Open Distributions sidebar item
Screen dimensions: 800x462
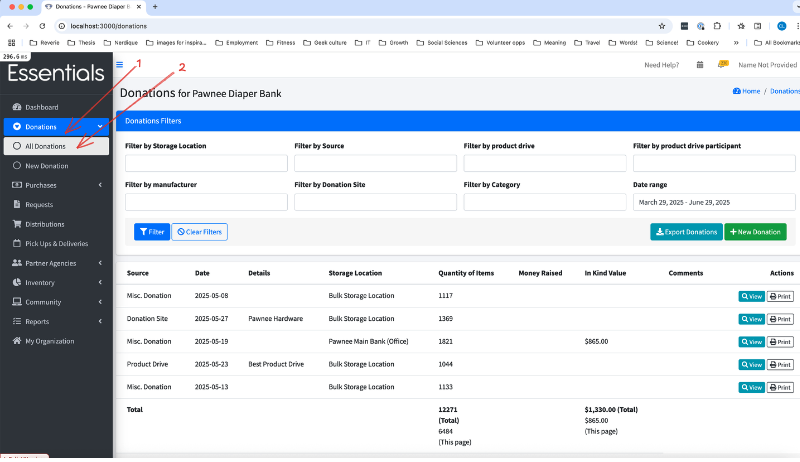pyautogui.click(x=56, y=224)
